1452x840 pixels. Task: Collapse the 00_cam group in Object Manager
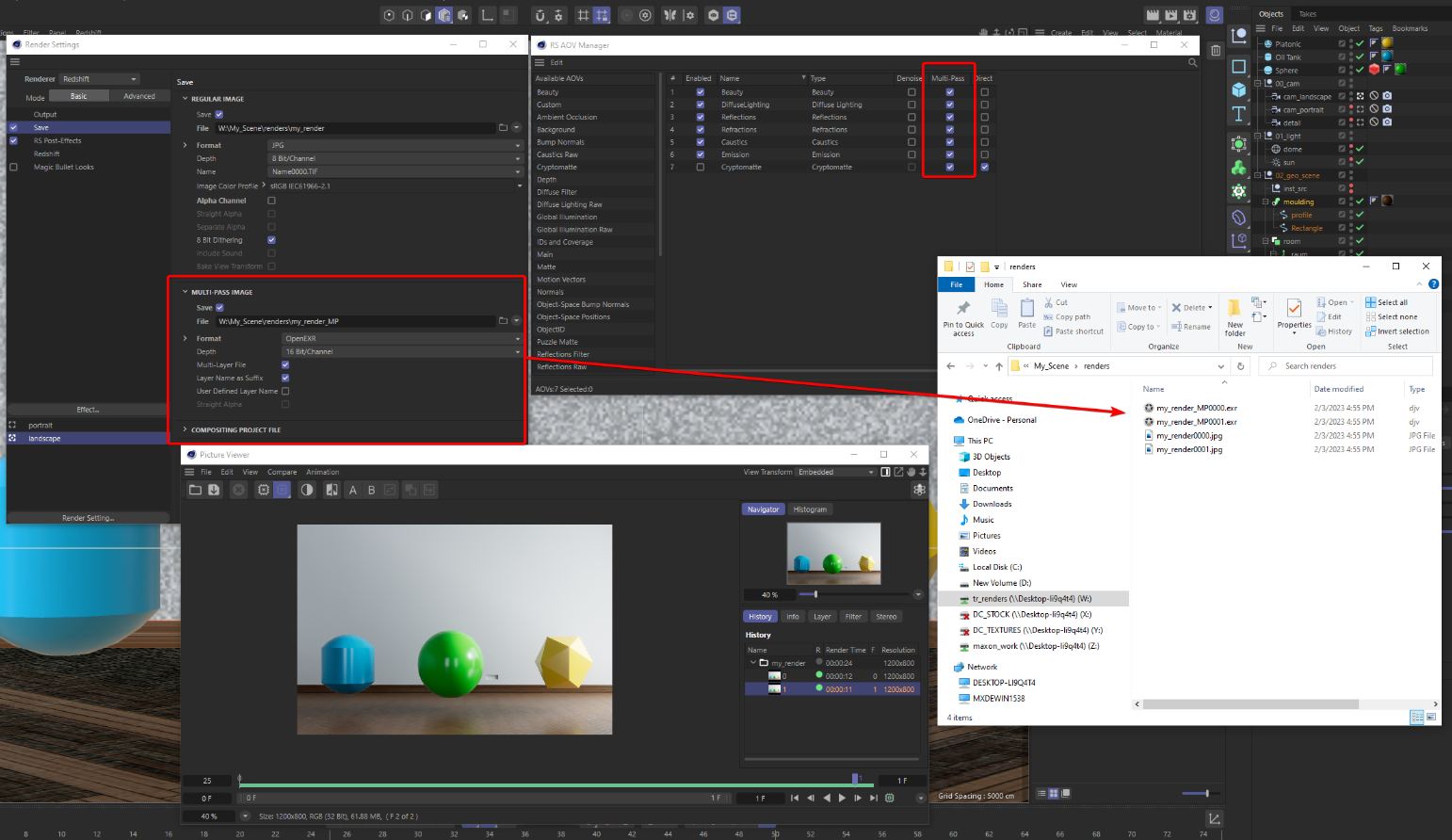pos(1258,83)
